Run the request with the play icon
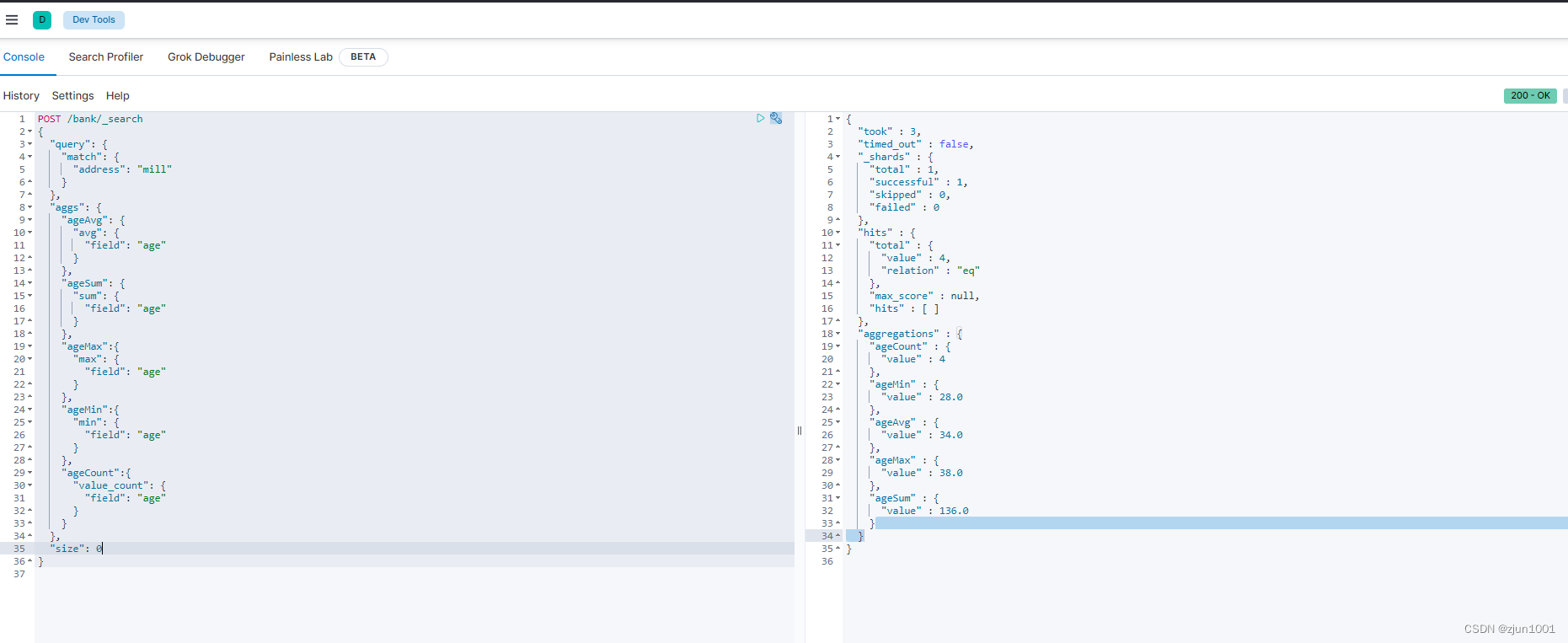 click(x=761, y=119)
